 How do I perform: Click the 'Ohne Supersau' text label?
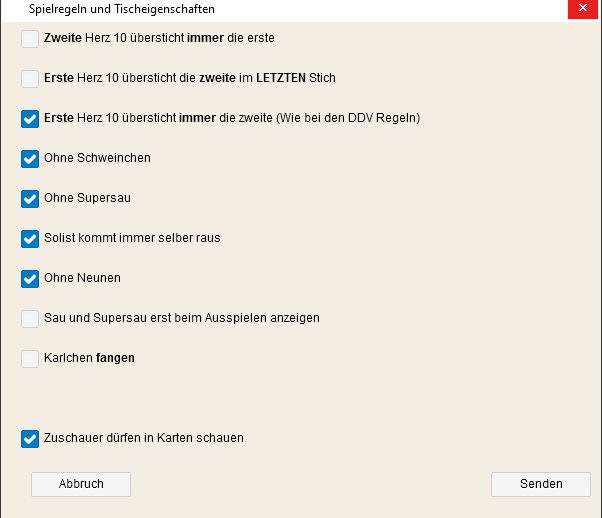(x=87, y=198)
